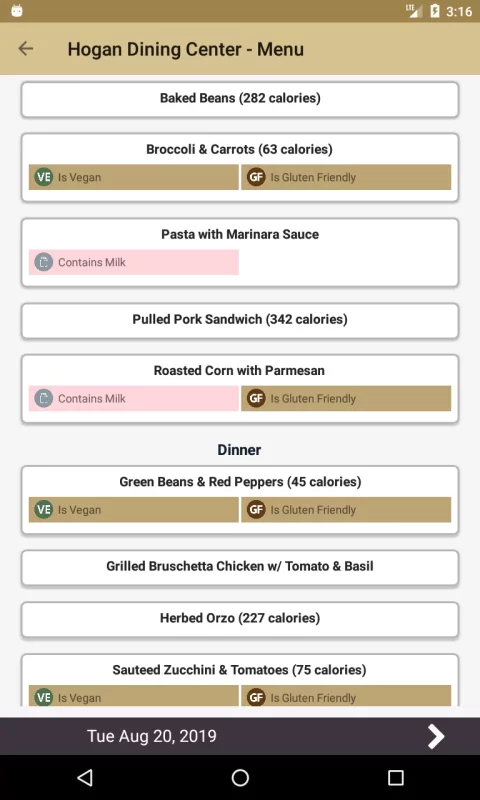
Task: Tap the VE vegan icon under Broccoli & Carrots
Action: pos(43,177)
